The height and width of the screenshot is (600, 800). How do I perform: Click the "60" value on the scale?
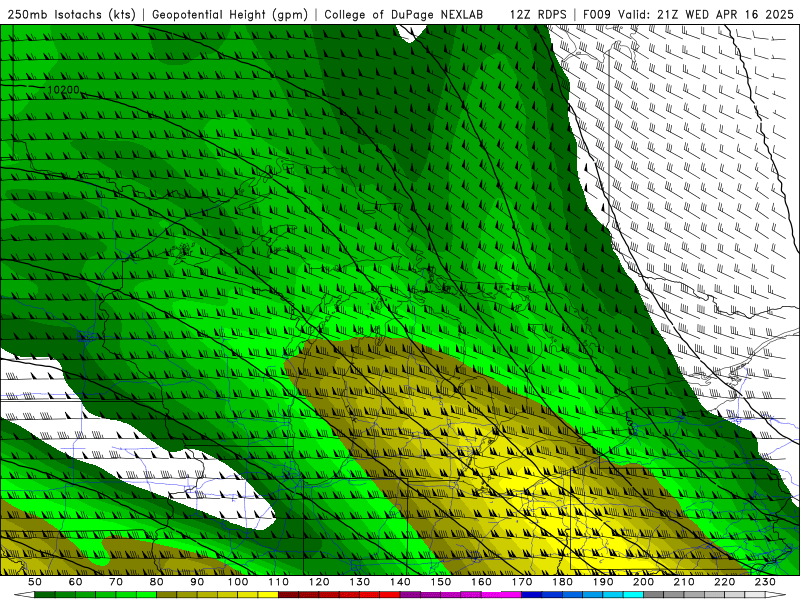76,582
